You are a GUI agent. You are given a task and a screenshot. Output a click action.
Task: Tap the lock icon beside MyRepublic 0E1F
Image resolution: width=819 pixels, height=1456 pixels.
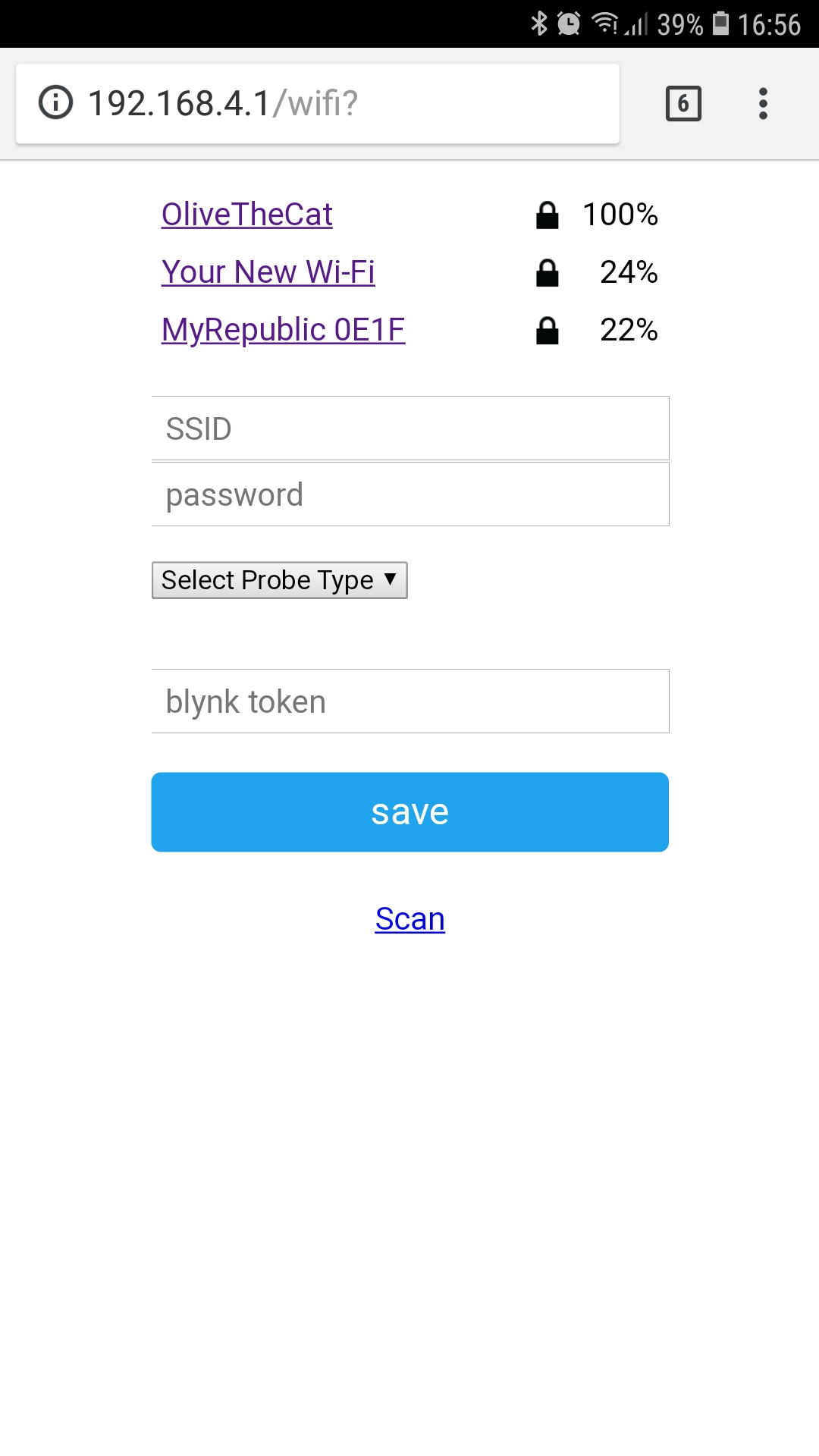pos(547,331)
